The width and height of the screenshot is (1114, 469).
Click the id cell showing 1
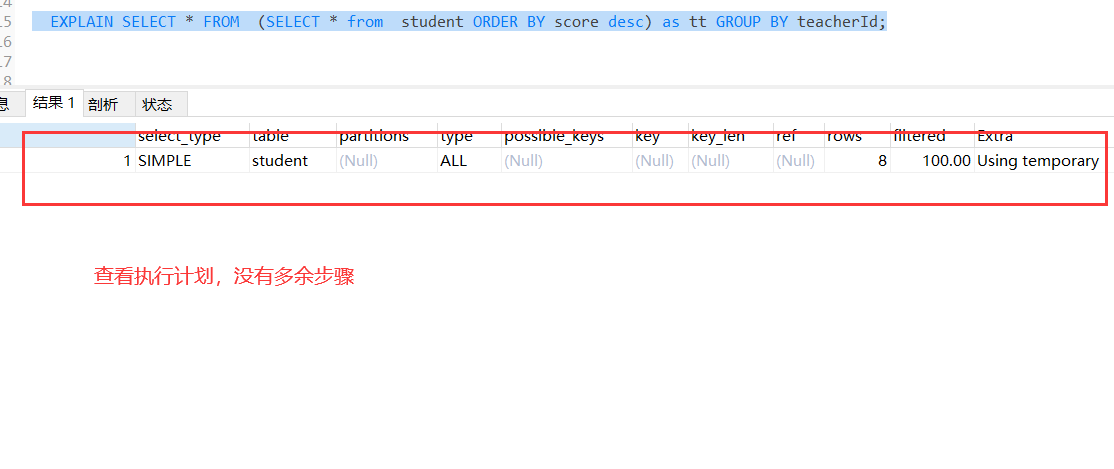tap(78, 161)
